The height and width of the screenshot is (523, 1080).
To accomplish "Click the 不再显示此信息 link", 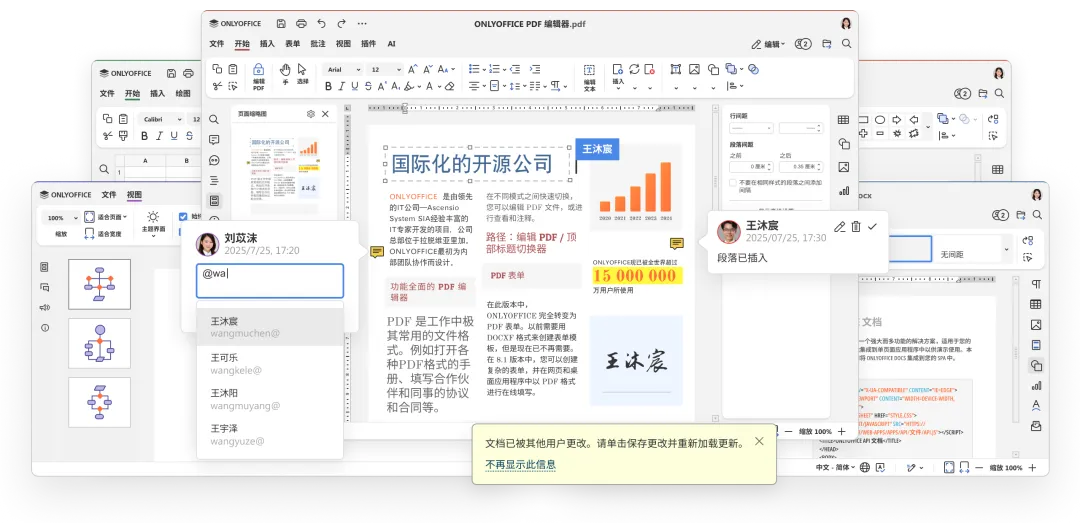I will tap(520, 464).
